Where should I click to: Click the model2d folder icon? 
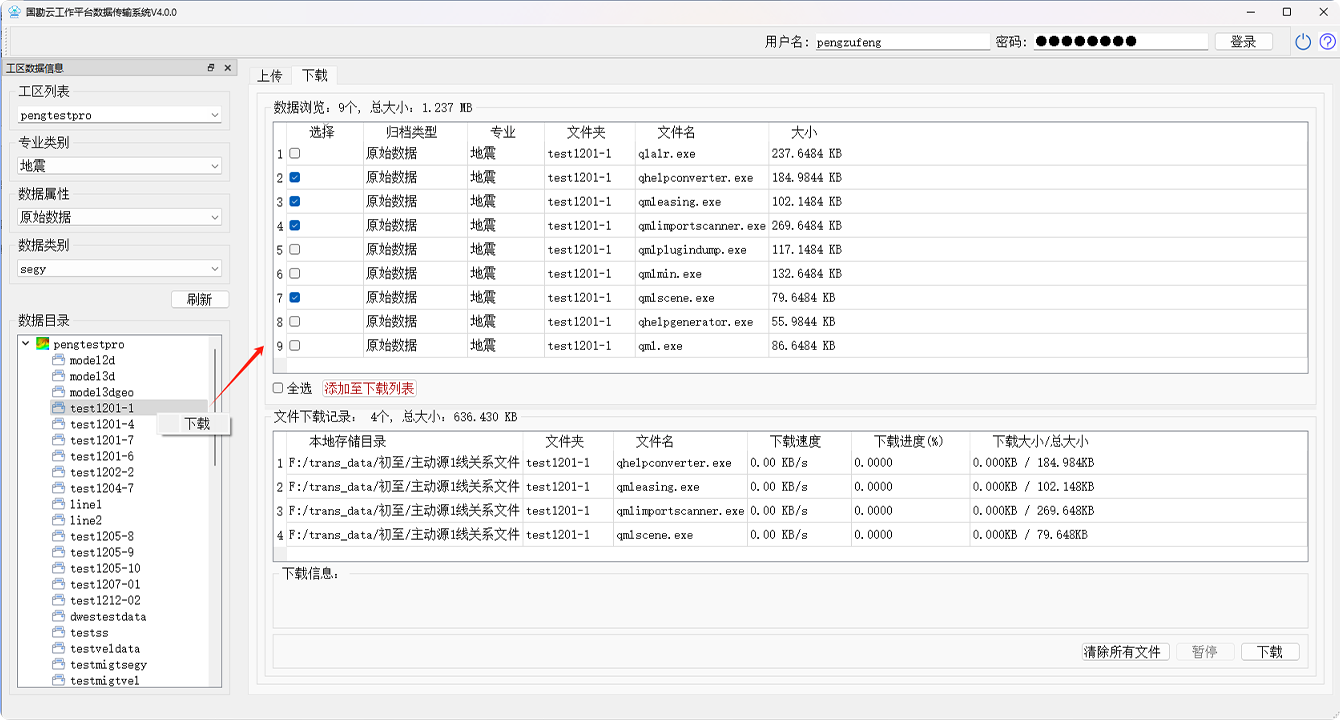coord(58,360)
